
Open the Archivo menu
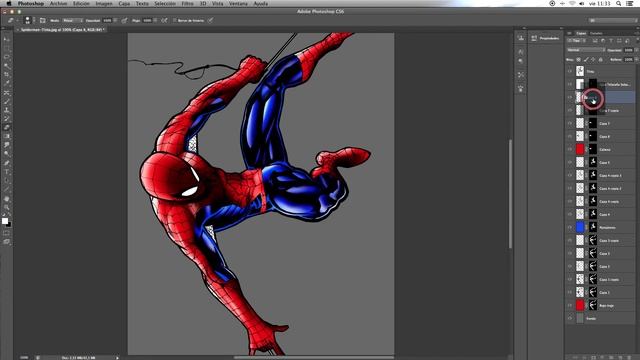coord(58,3)
